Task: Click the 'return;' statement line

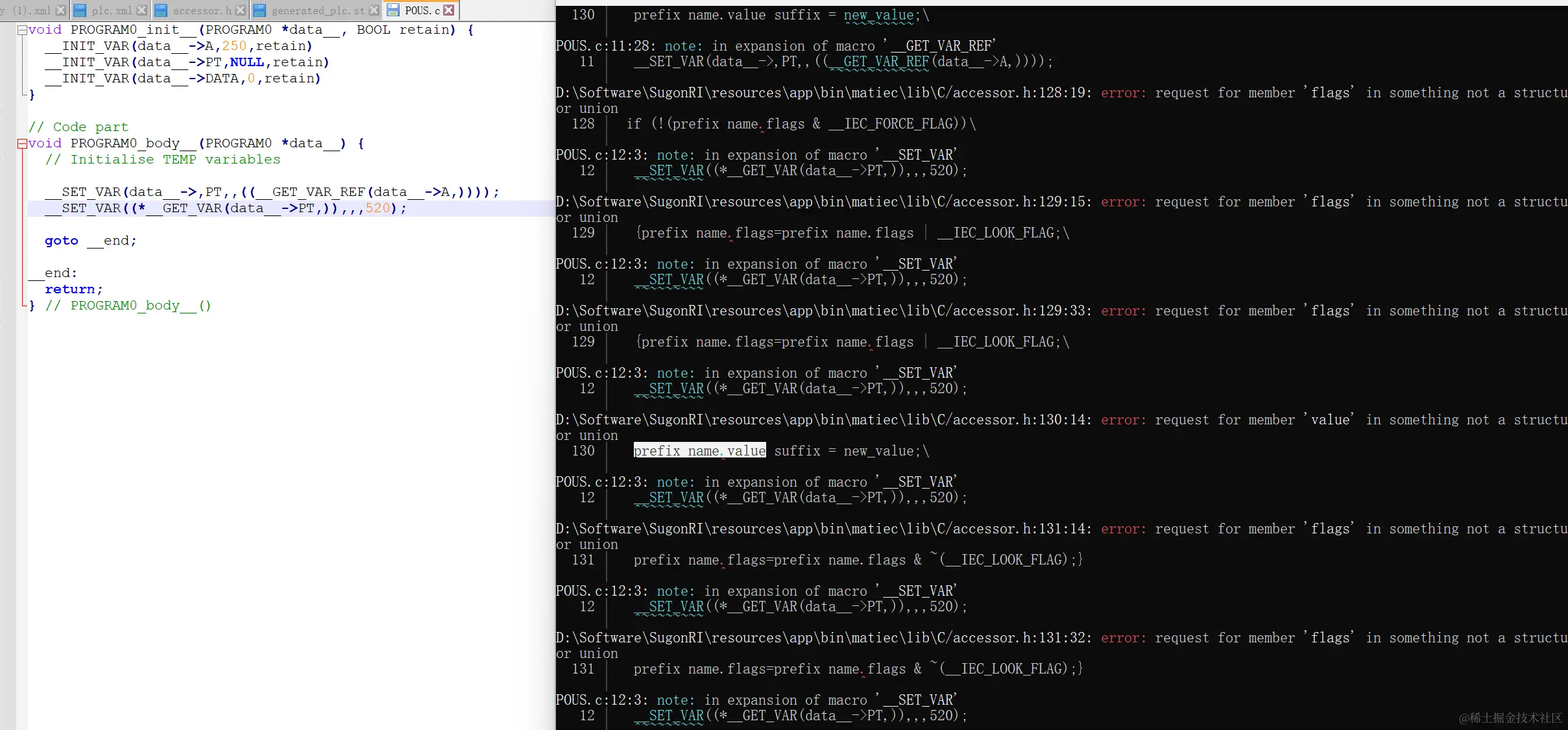Action: [73, 289]
